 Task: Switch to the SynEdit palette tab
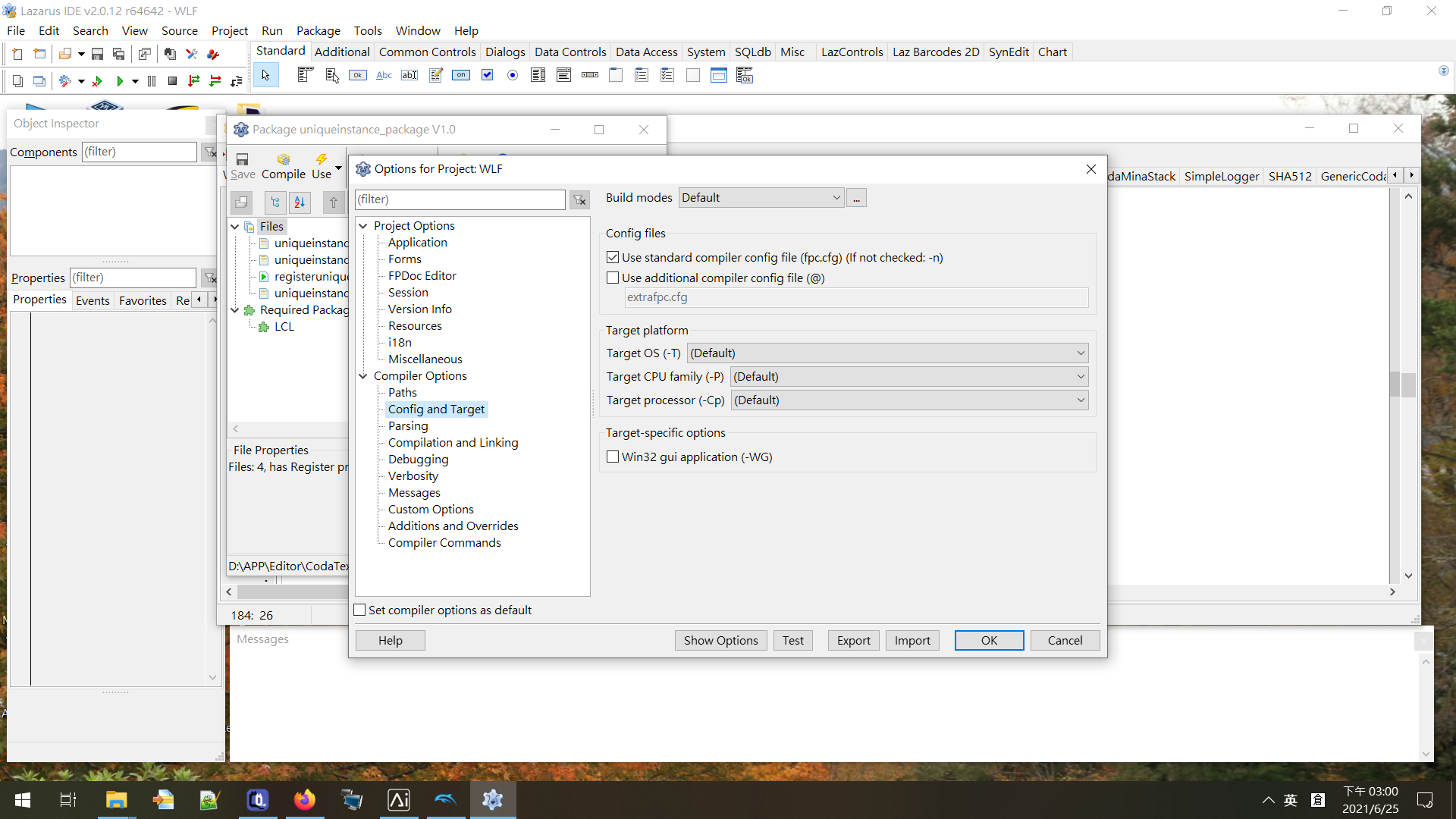[1009, 52]
